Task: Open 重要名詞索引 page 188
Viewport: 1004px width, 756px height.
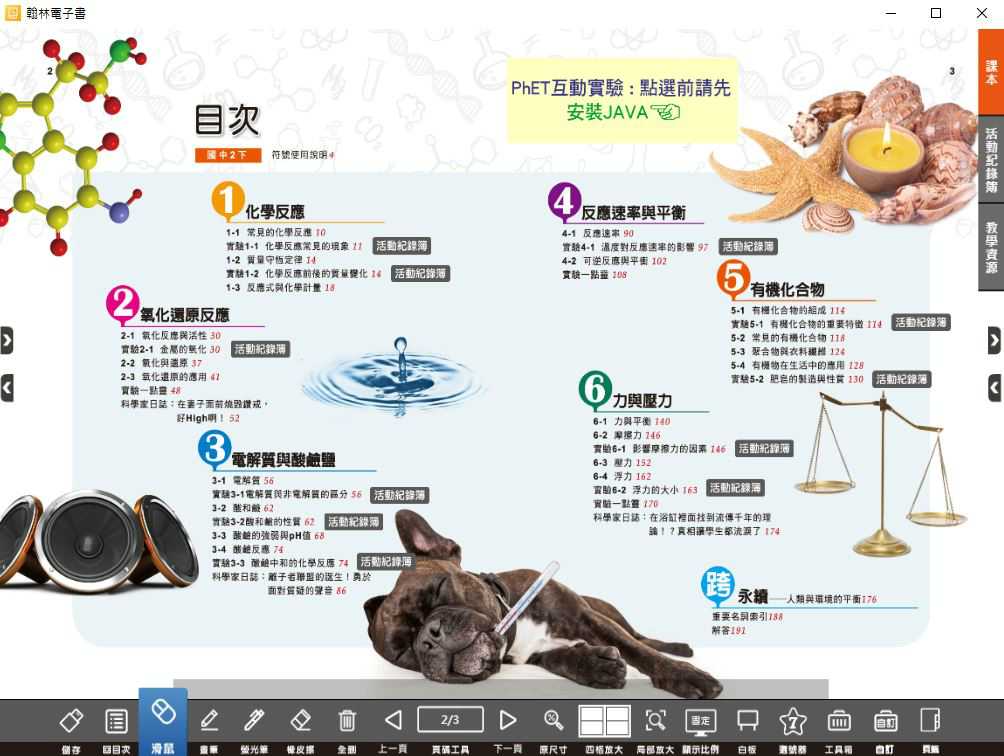Action: [747, 616]
